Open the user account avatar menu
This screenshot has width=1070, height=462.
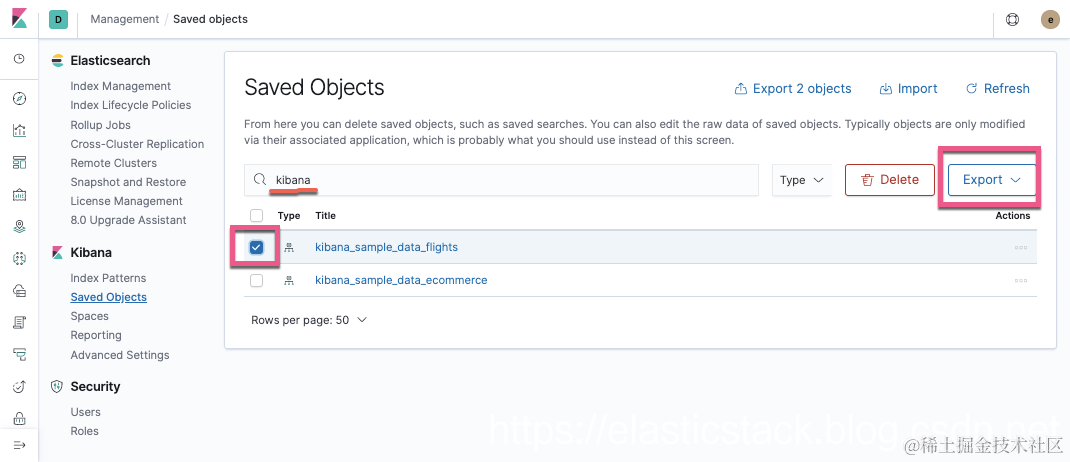[x=1050, y=20]
